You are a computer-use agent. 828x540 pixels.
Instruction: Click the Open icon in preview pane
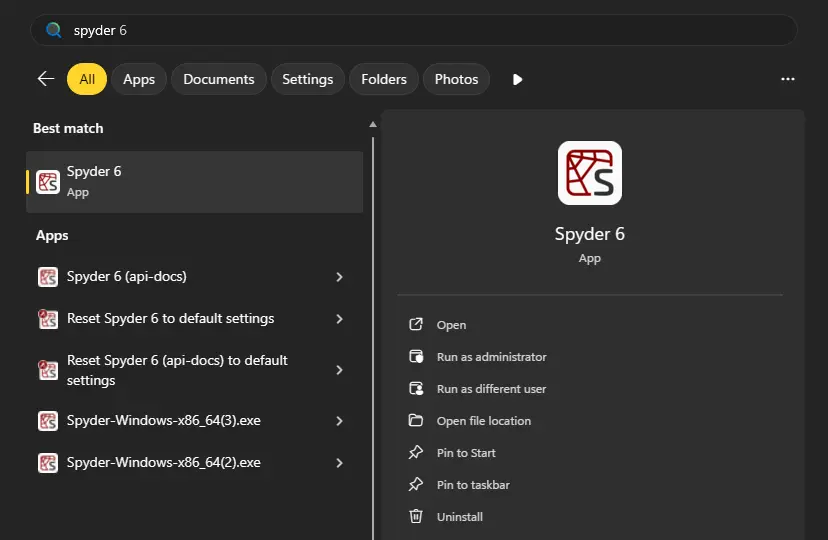click(x=416, y=324)
